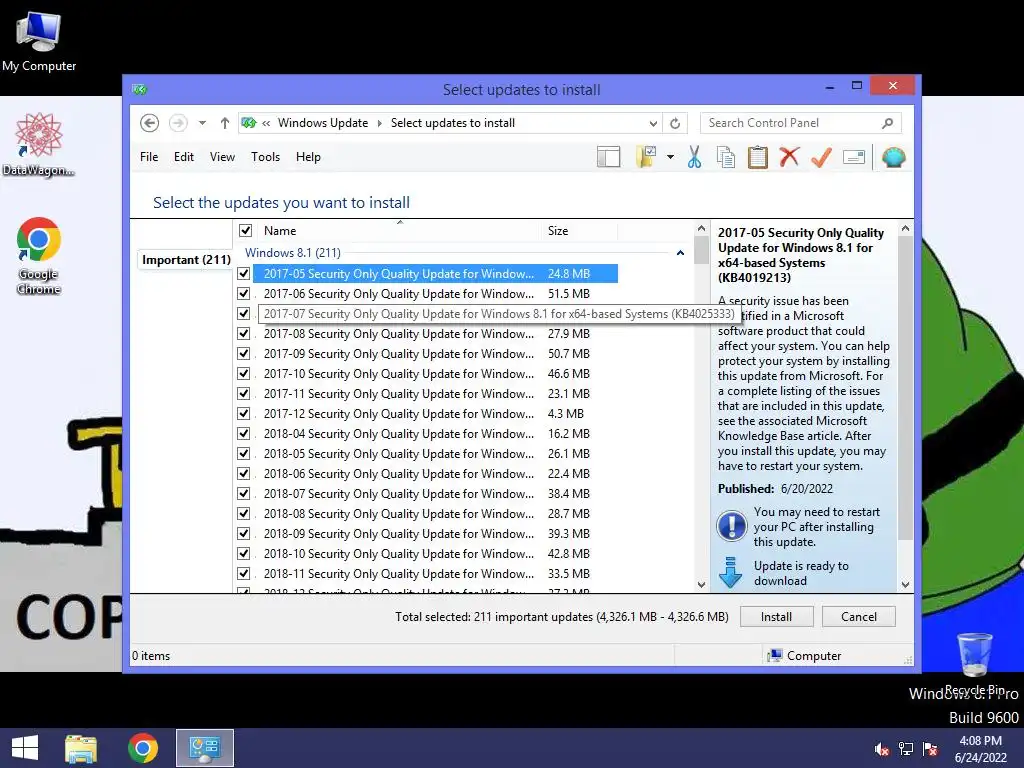Open the File menu
The image size is (1024, 768).
(x=149, y=157)
